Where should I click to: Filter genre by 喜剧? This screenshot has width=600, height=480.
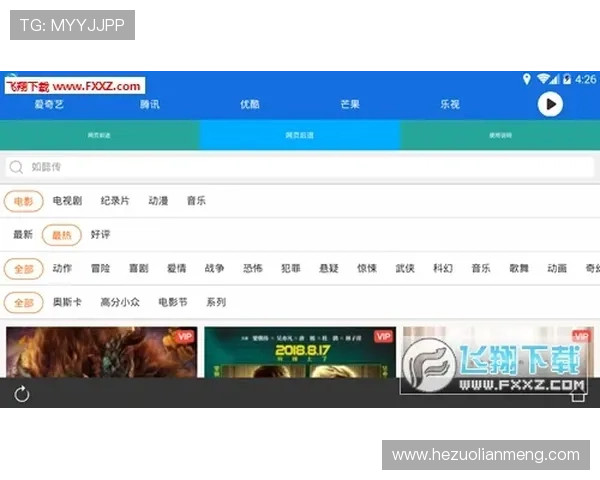[x=139, y=268]
